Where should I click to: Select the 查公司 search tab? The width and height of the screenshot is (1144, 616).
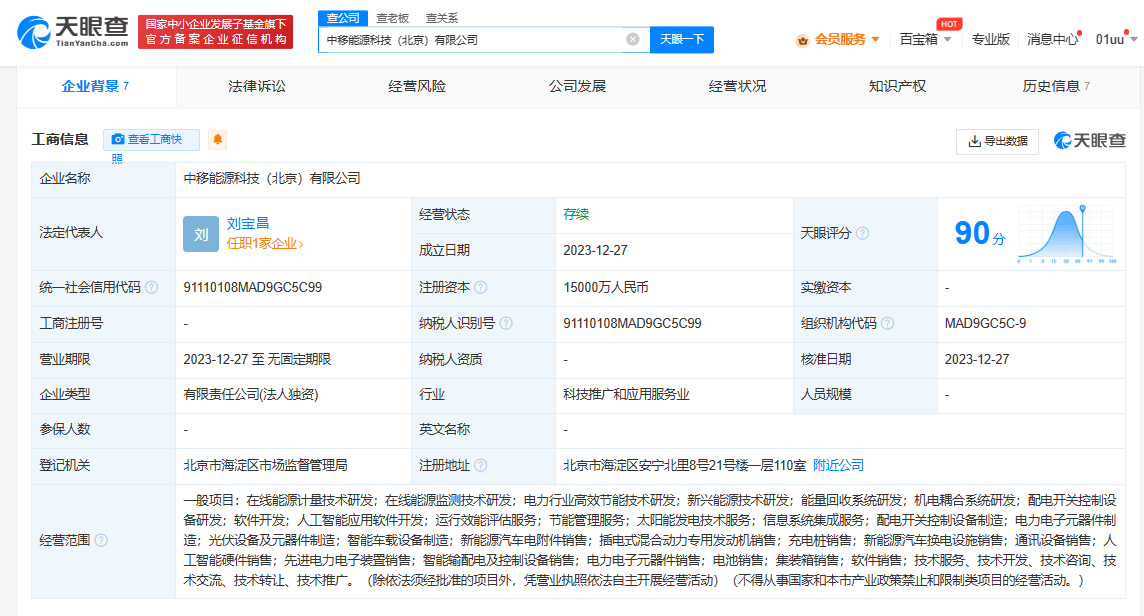click(343, 18)
